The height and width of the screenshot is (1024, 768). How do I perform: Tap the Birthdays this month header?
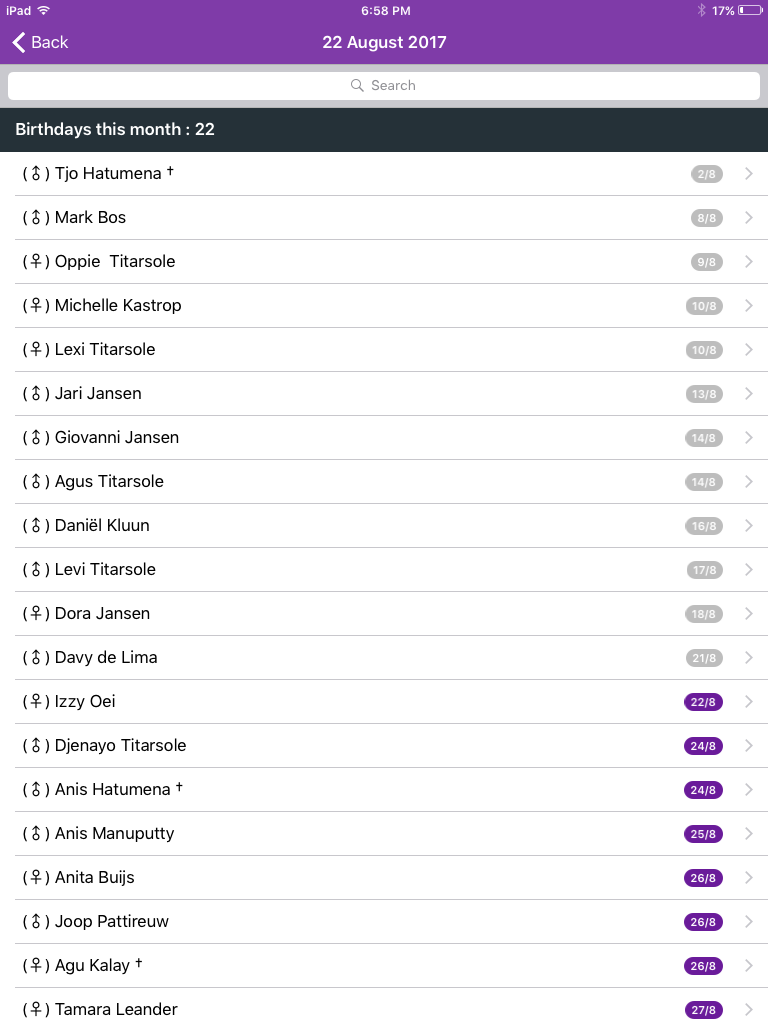point(115,130)
